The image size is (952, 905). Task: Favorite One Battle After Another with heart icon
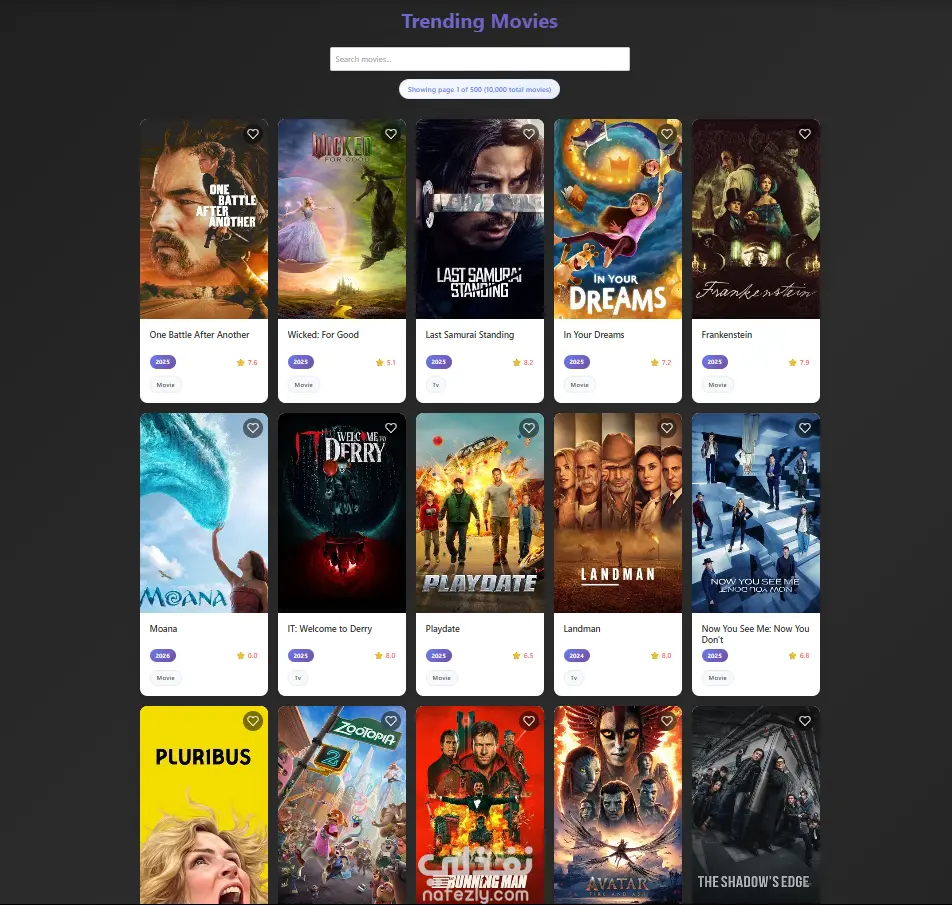tap(253, 134)
